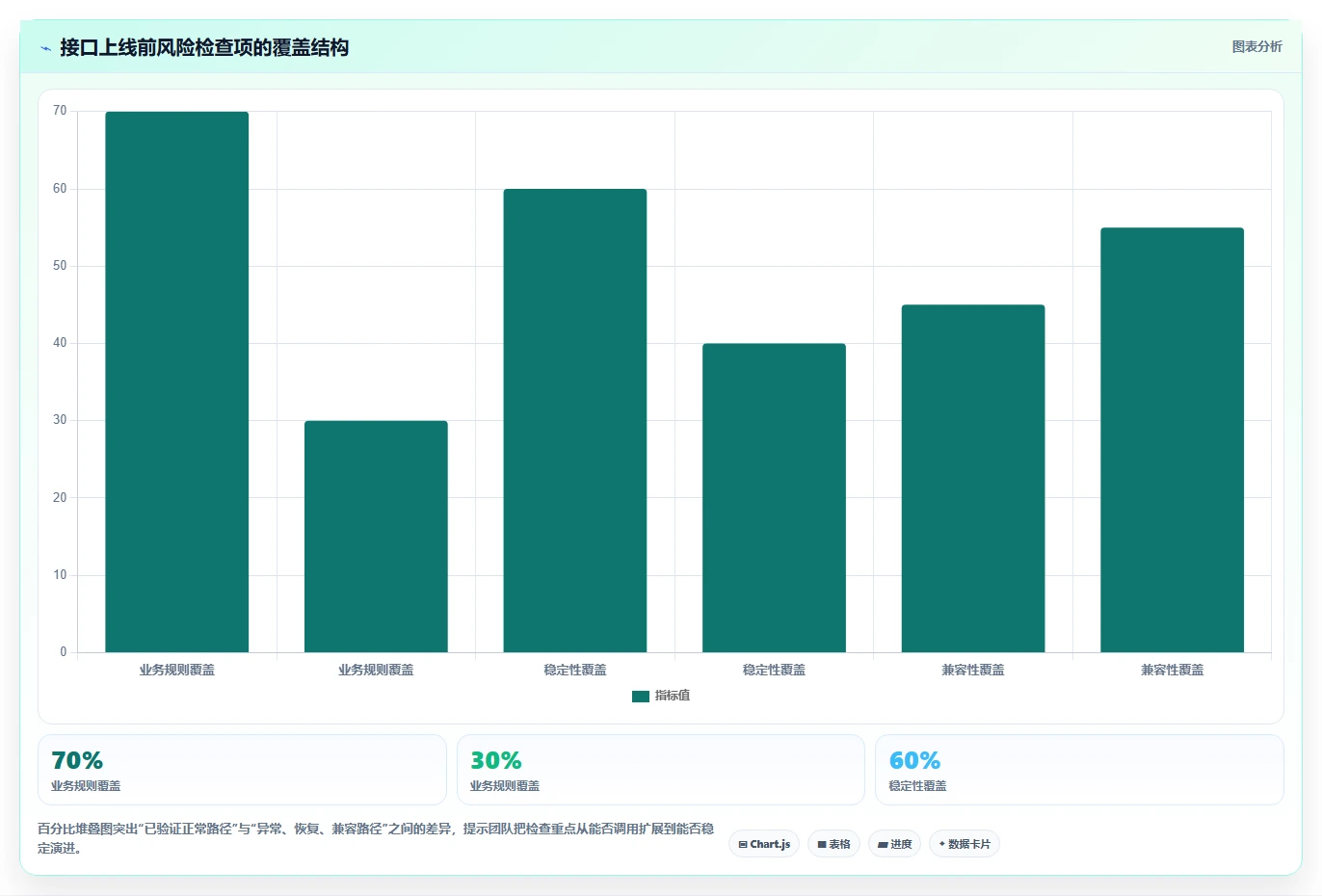1322x896 pixels.
Task: Select the shortest bar reaching 30
Action: pyautogui.click(x=376, y=537)
